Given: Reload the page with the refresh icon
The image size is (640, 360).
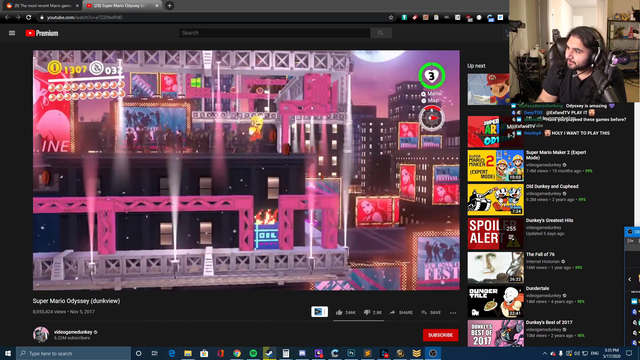Looking at the screenshot, I should click(x=29, y=18).
